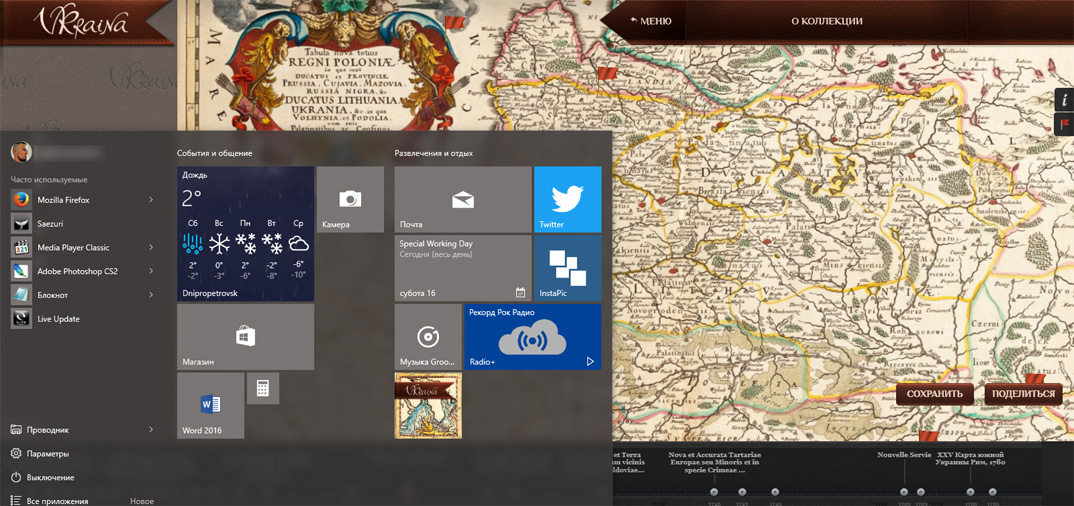Click the ПОДЕЛИТЬСЯ button
The image size is (1074, 506).
[1023, 394]
